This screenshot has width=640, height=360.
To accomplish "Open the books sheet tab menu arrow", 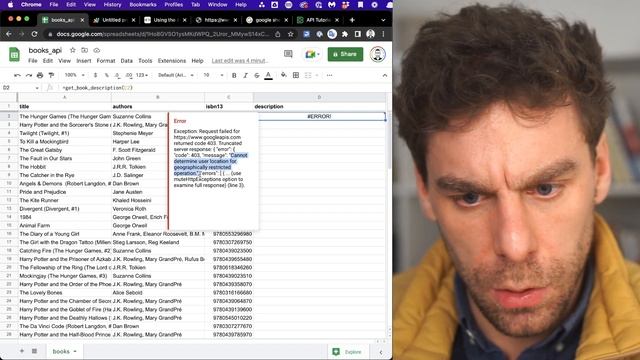I will point(75,351).
